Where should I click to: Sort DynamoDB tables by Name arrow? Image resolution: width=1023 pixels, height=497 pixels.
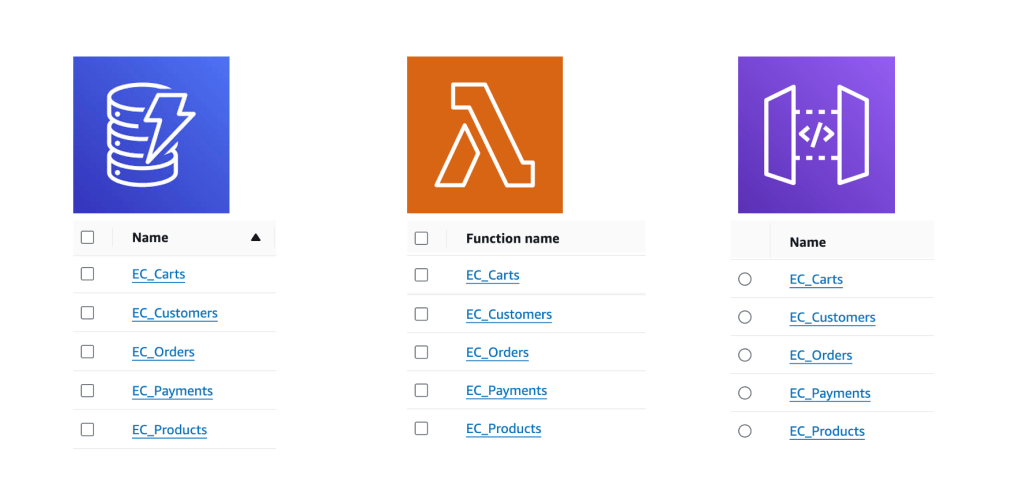coord(256,238)
